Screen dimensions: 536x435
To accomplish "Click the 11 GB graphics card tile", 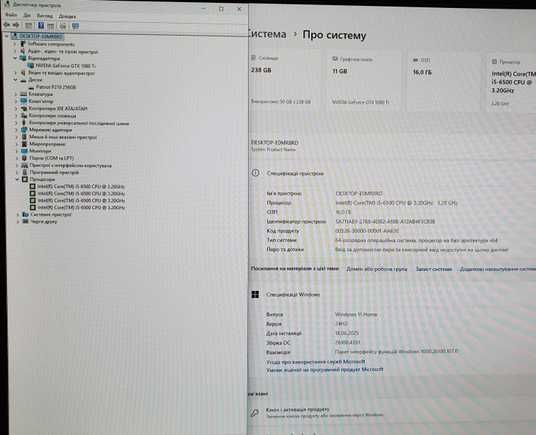I will (365, 81).
